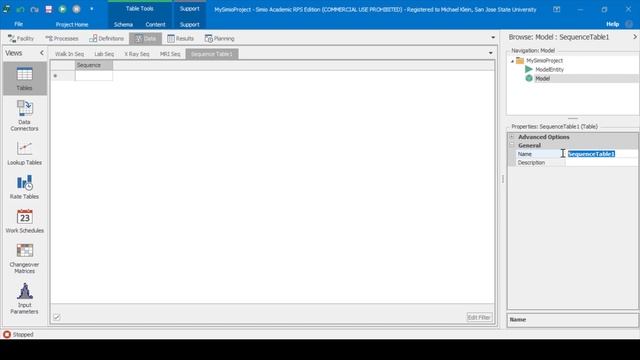Collapse the Browse panel with the arrow
The height and width of the screenshot is (360, 640).
pos(635,37)
